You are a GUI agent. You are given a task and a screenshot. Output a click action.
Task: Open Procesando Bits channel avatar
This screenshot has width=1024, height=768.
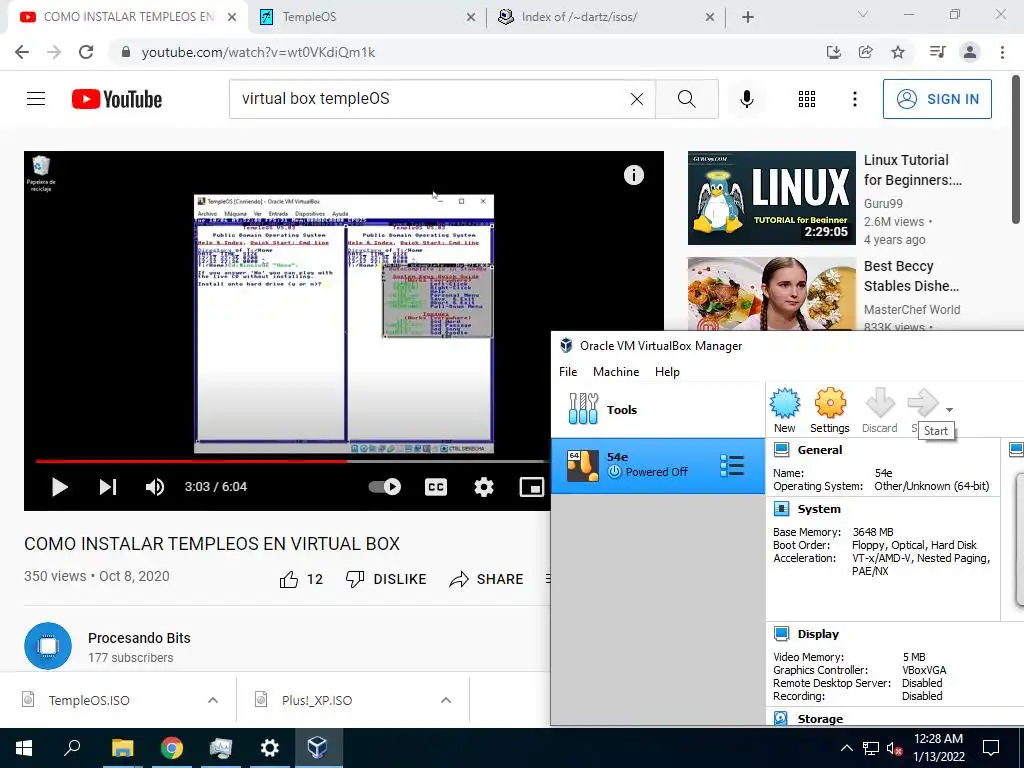click(x=48, y=646)
